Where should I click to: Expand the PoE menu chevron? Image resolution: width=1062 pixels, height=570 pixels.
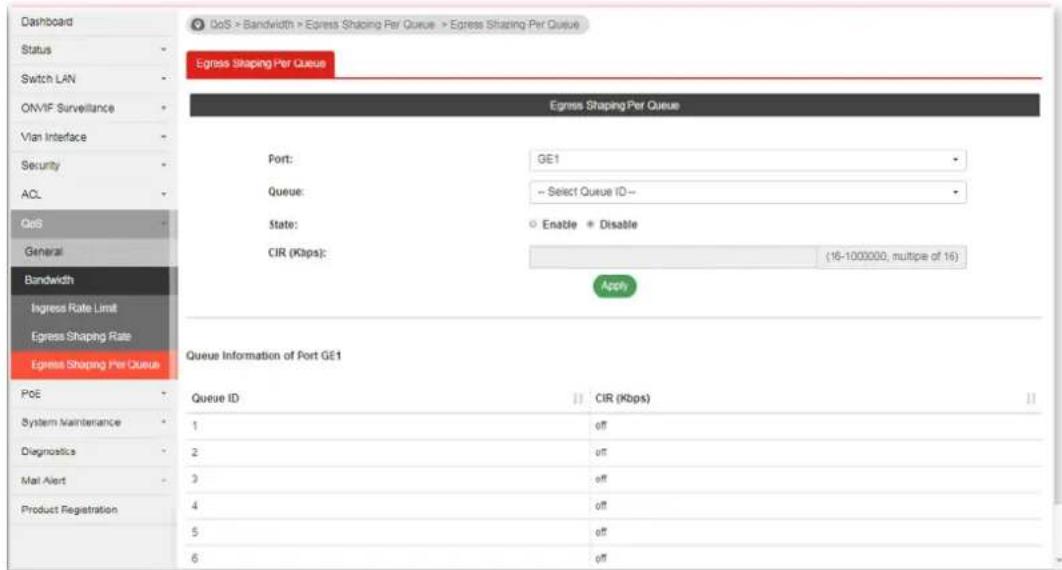pyautogui.click(x=163, y=394)
